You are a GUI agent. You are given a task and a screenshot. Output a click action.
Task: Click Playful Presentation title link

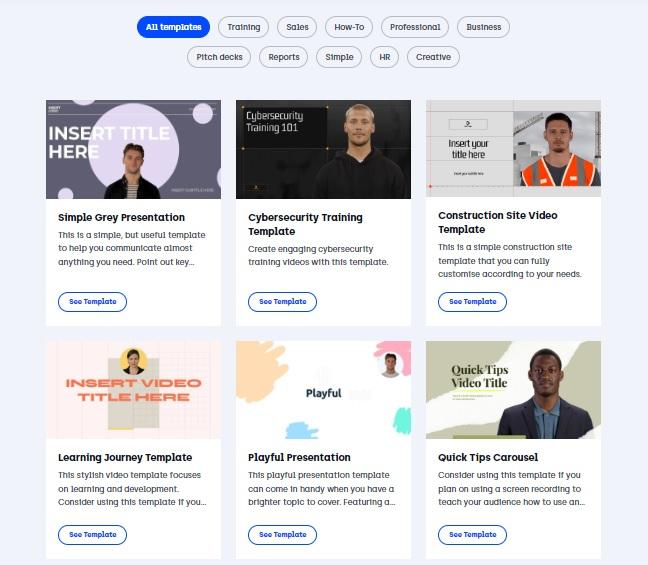pyautogui.click(x=299, y=458)
